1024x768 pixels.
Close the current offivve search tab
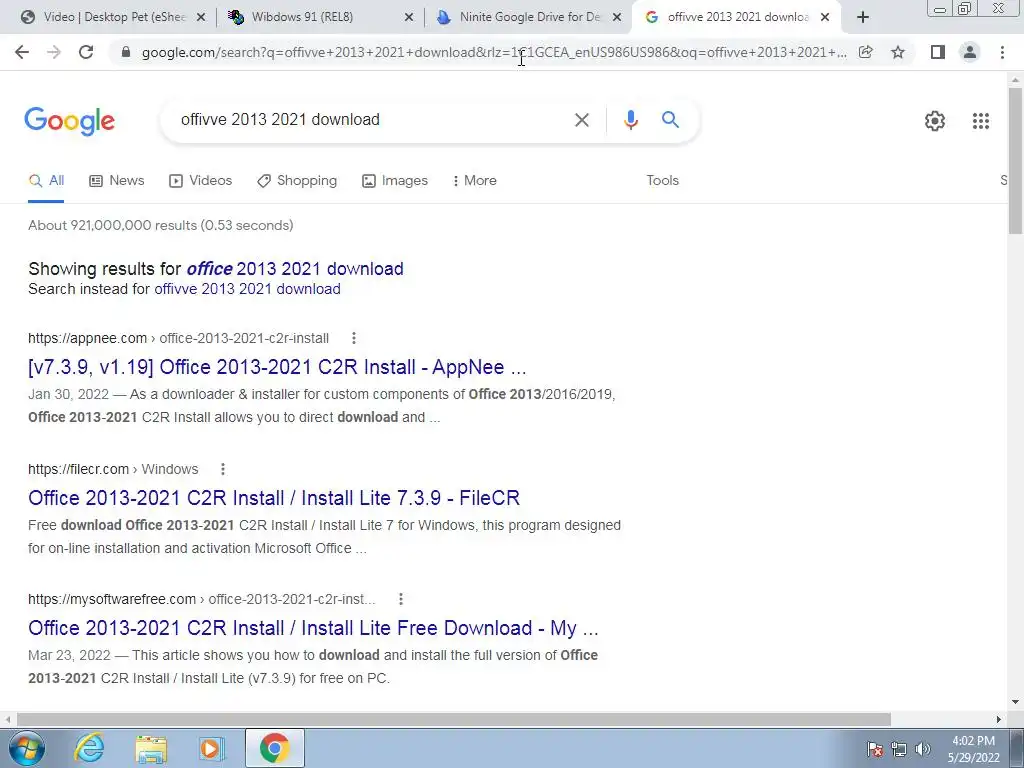825,18
